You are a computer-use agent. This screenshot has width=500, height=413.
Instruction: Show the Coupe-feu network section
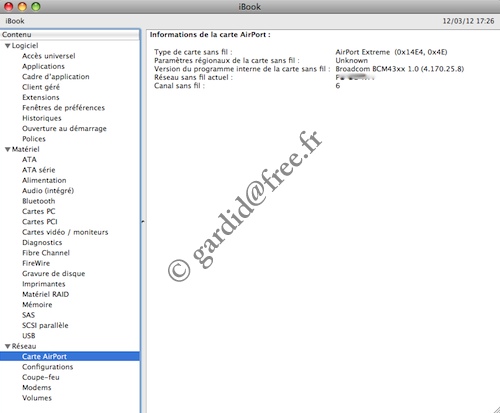pos(41,377)
